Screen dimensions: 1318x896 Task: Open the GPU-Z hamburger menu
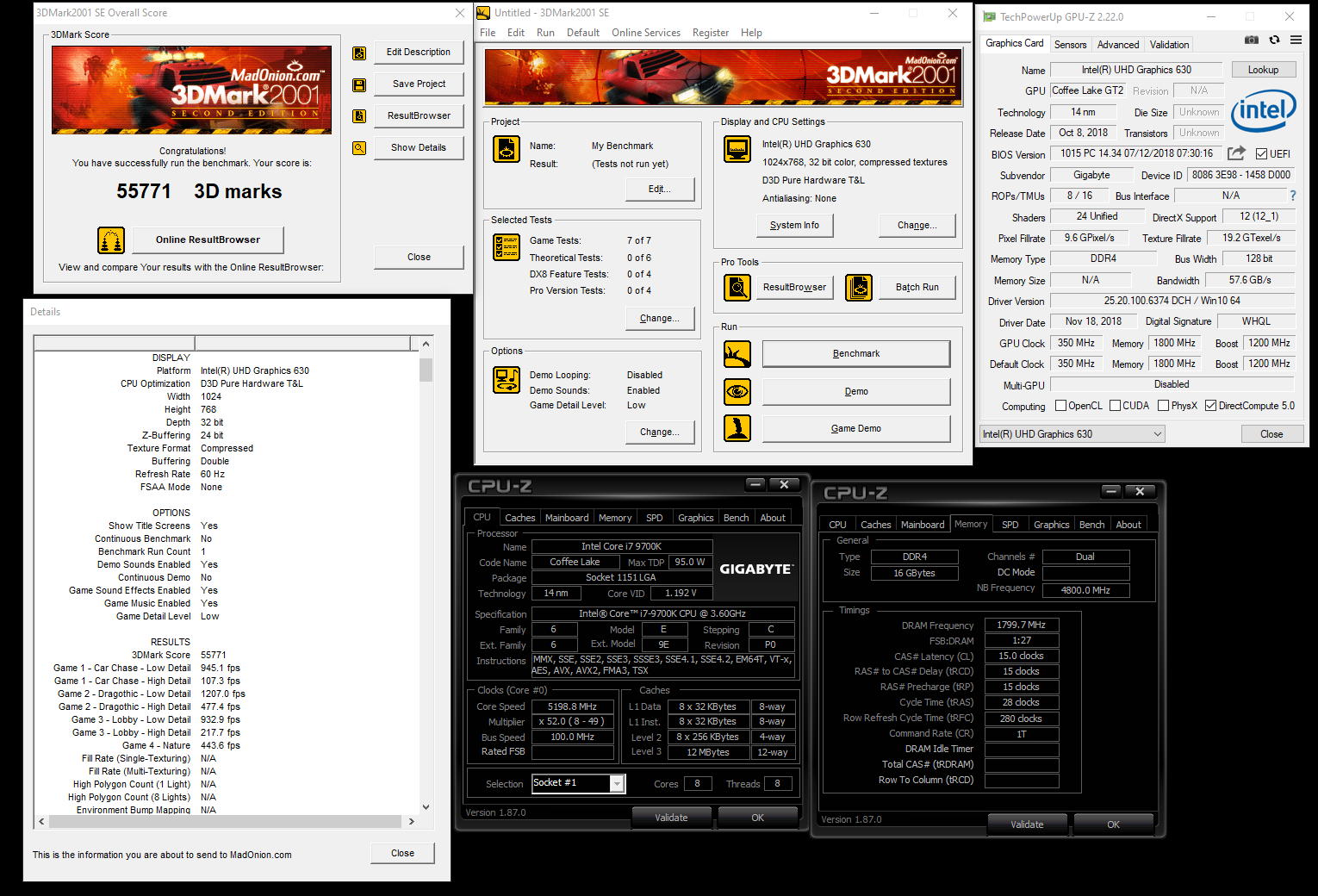[x=1296, y=40]
